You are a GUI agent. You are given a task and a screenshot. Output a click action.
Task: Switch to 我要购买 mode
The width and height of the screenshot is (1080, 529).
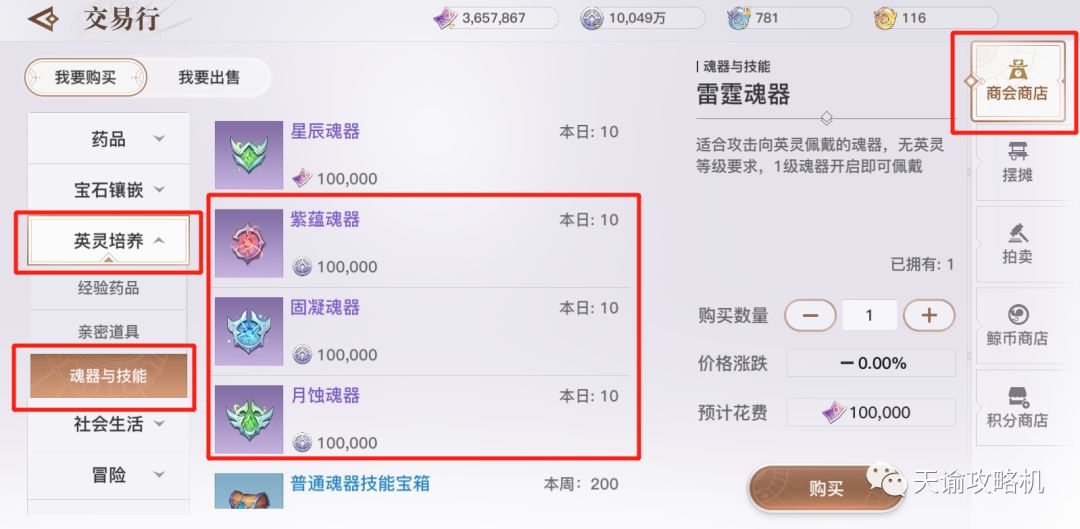tap(85, 77)
